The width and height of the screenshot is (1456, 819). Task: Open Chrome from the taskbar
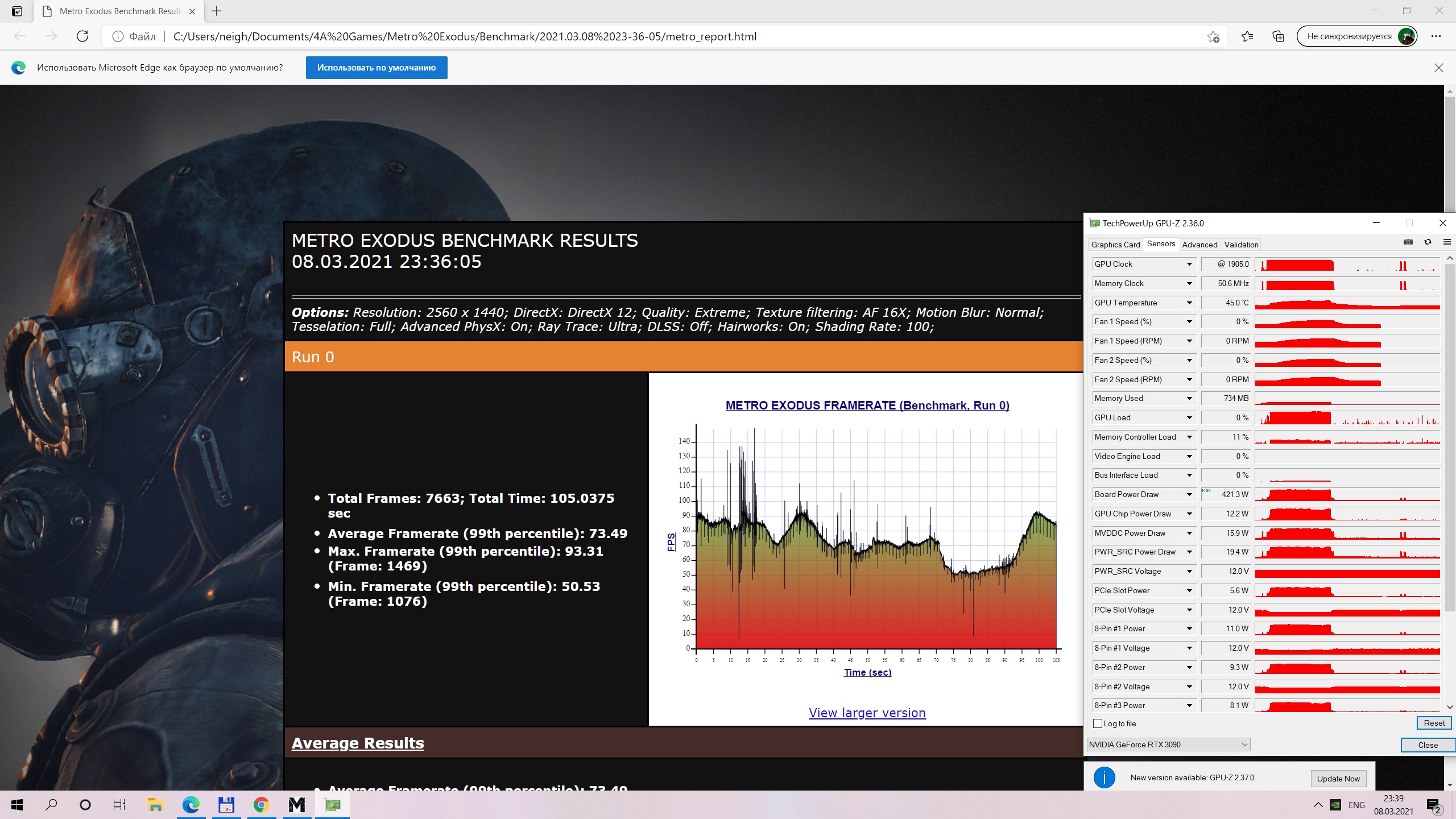(261, 804)
